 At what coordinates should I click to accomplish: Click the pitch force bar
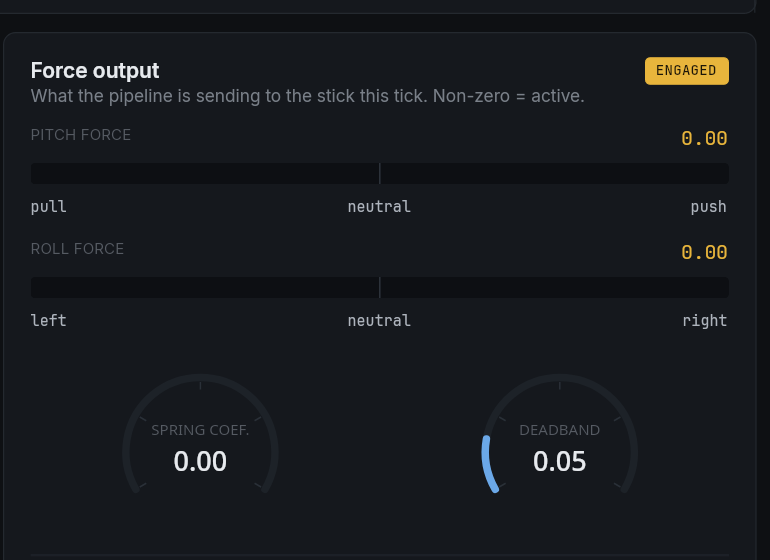click(x=379, y=174)
